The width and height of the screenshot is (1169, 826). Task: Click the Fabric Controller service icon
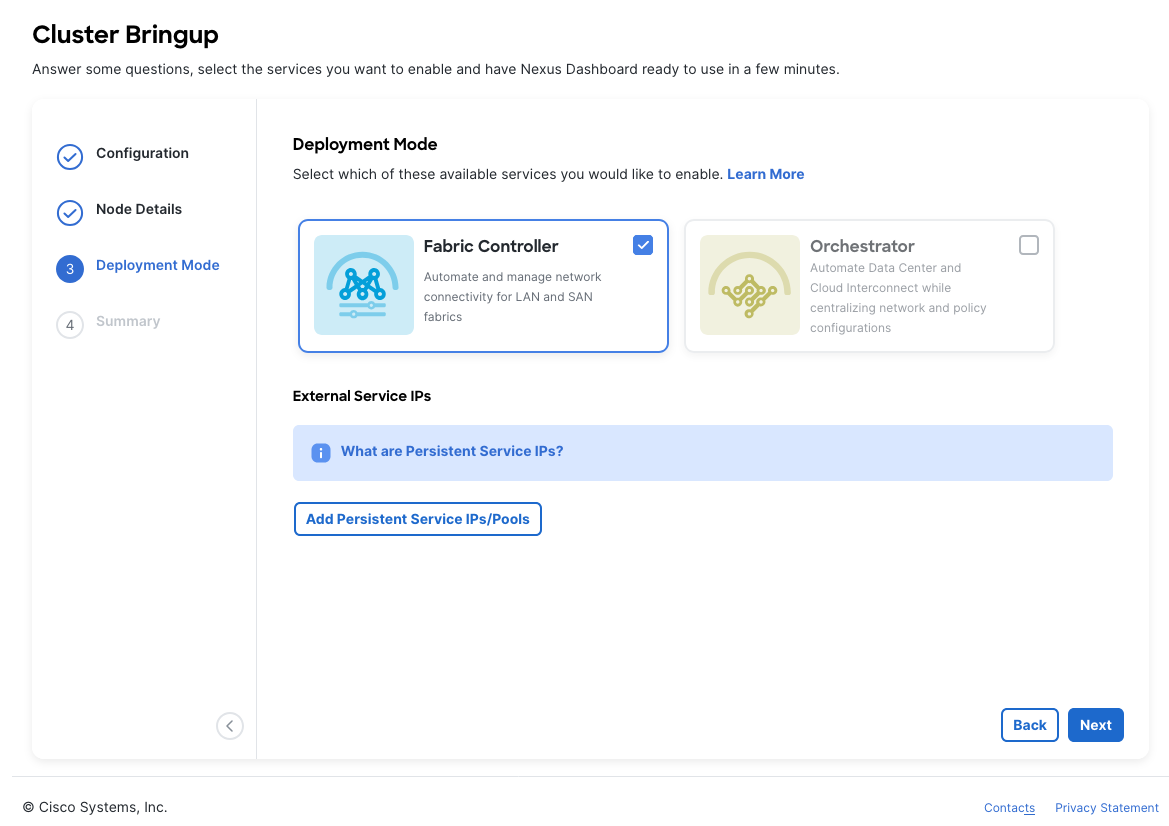pos(364,285)
